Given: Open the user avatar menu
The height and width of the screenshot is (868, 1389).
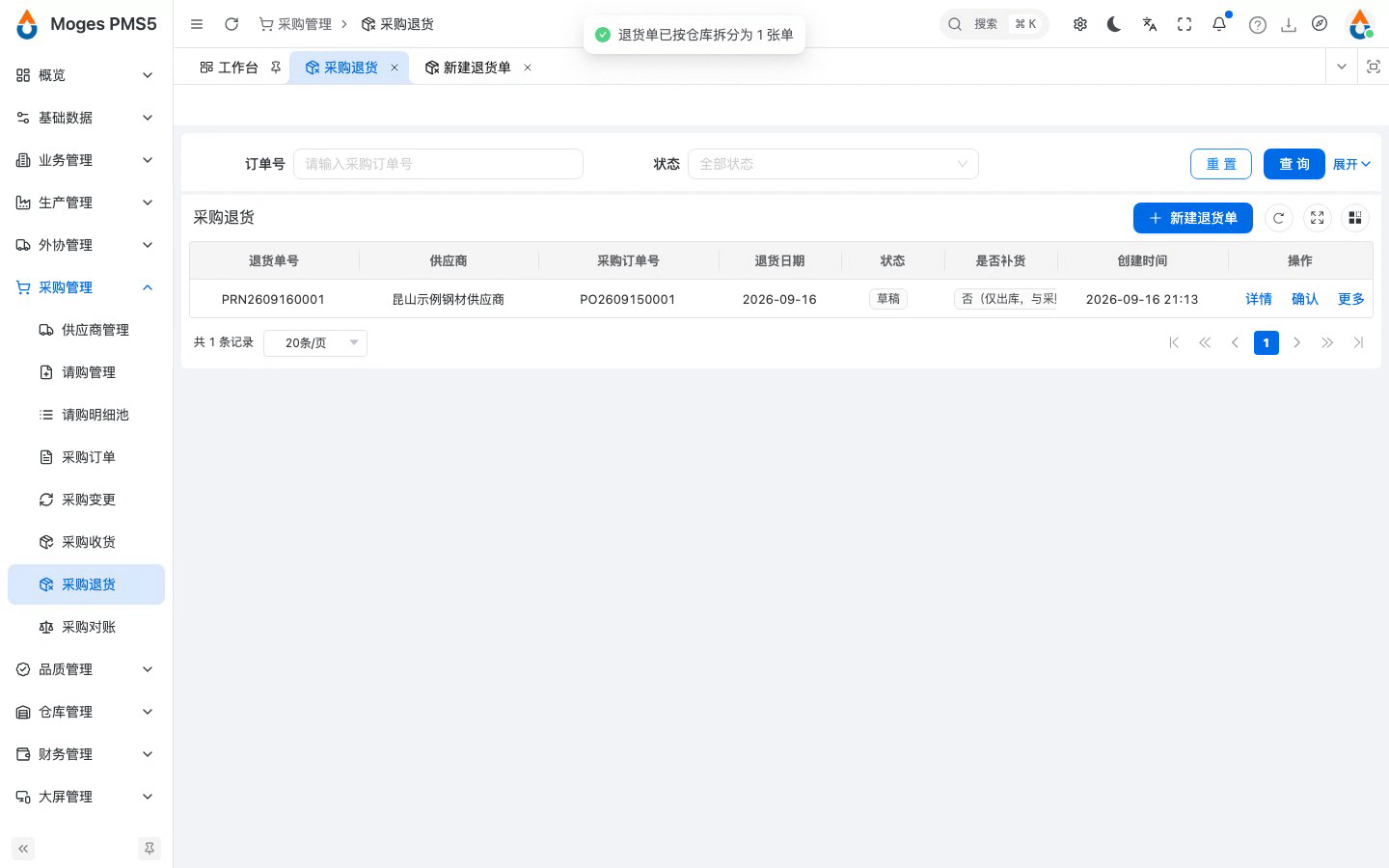Looking at the screenshot, I should coord(1360,24).
